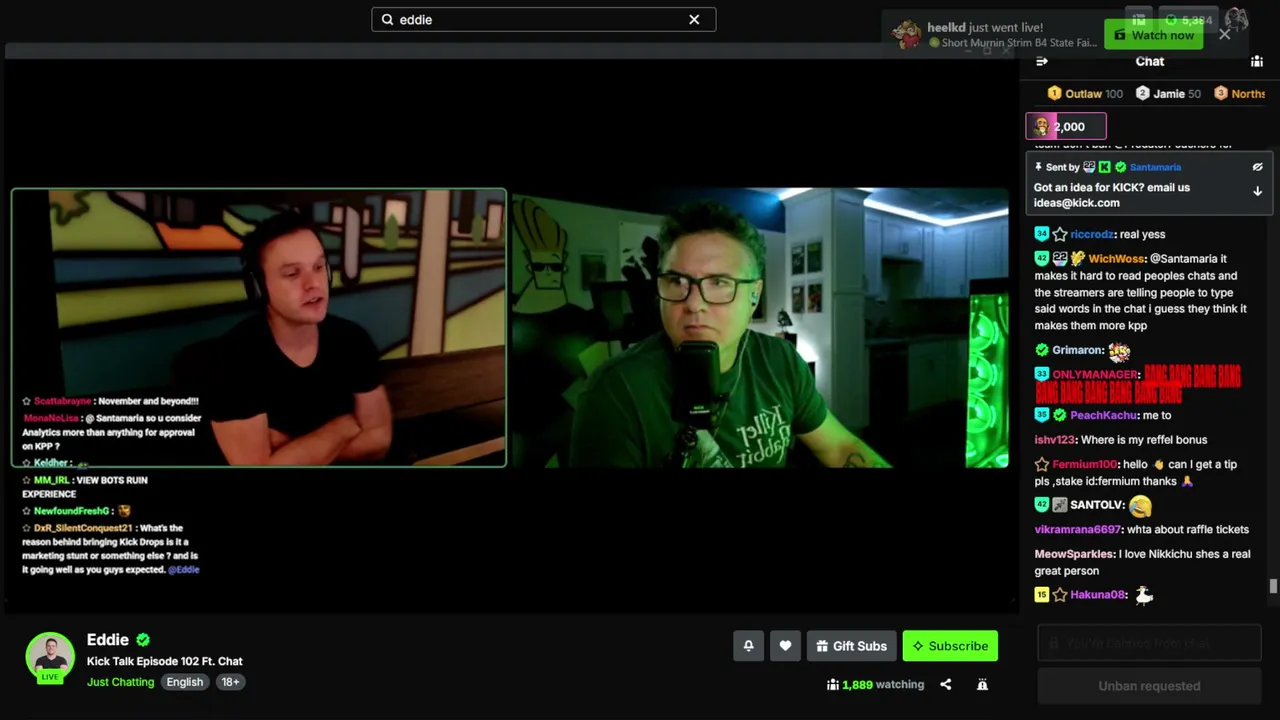Open Grimaron's user card in chat

pyautogui.click(x=1078, y=350)
